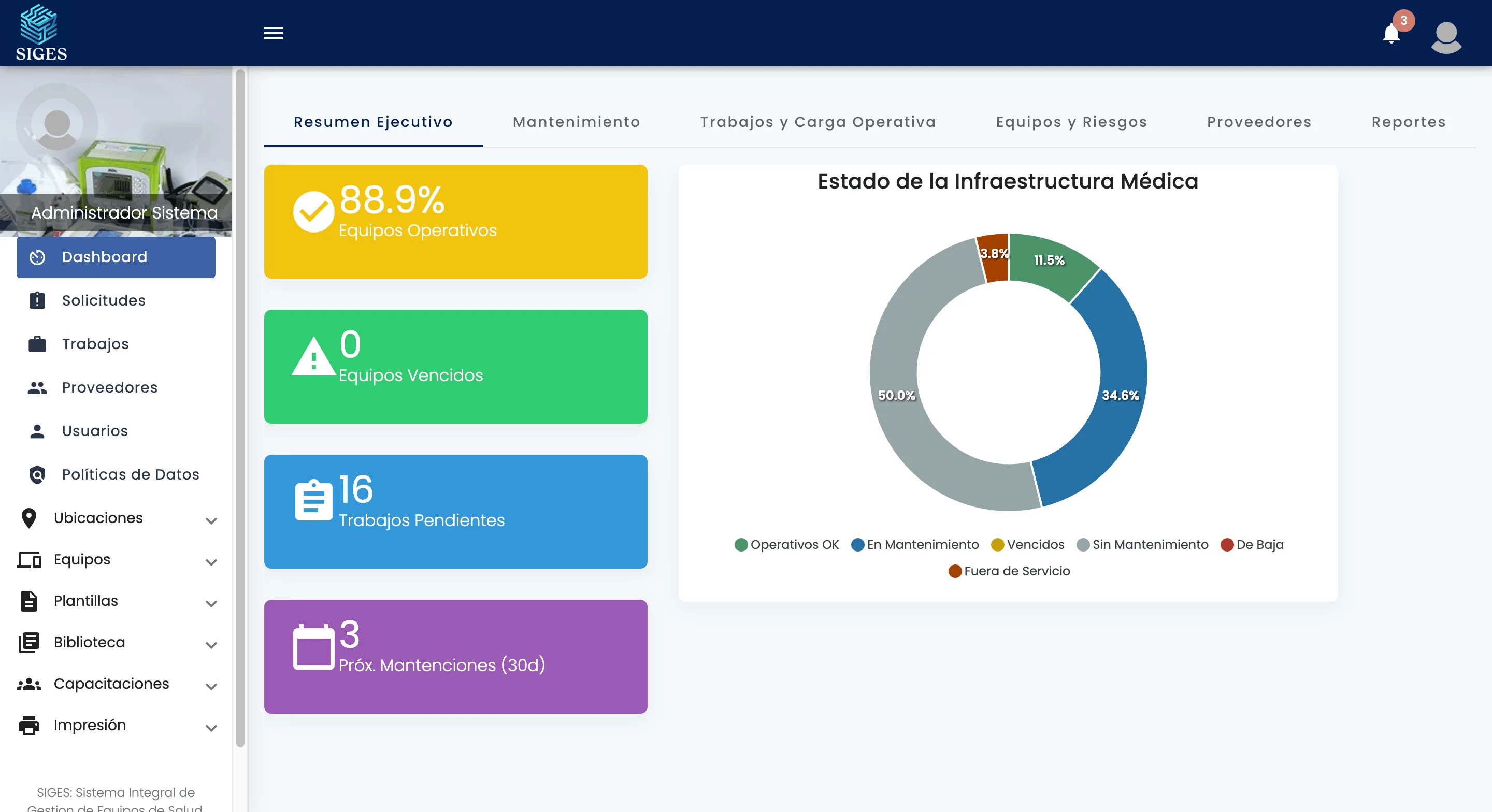Toggle Operativos OK legend item
This screenshot has width=1492, height=812.
pyautogui.click(x=786, y=544)
